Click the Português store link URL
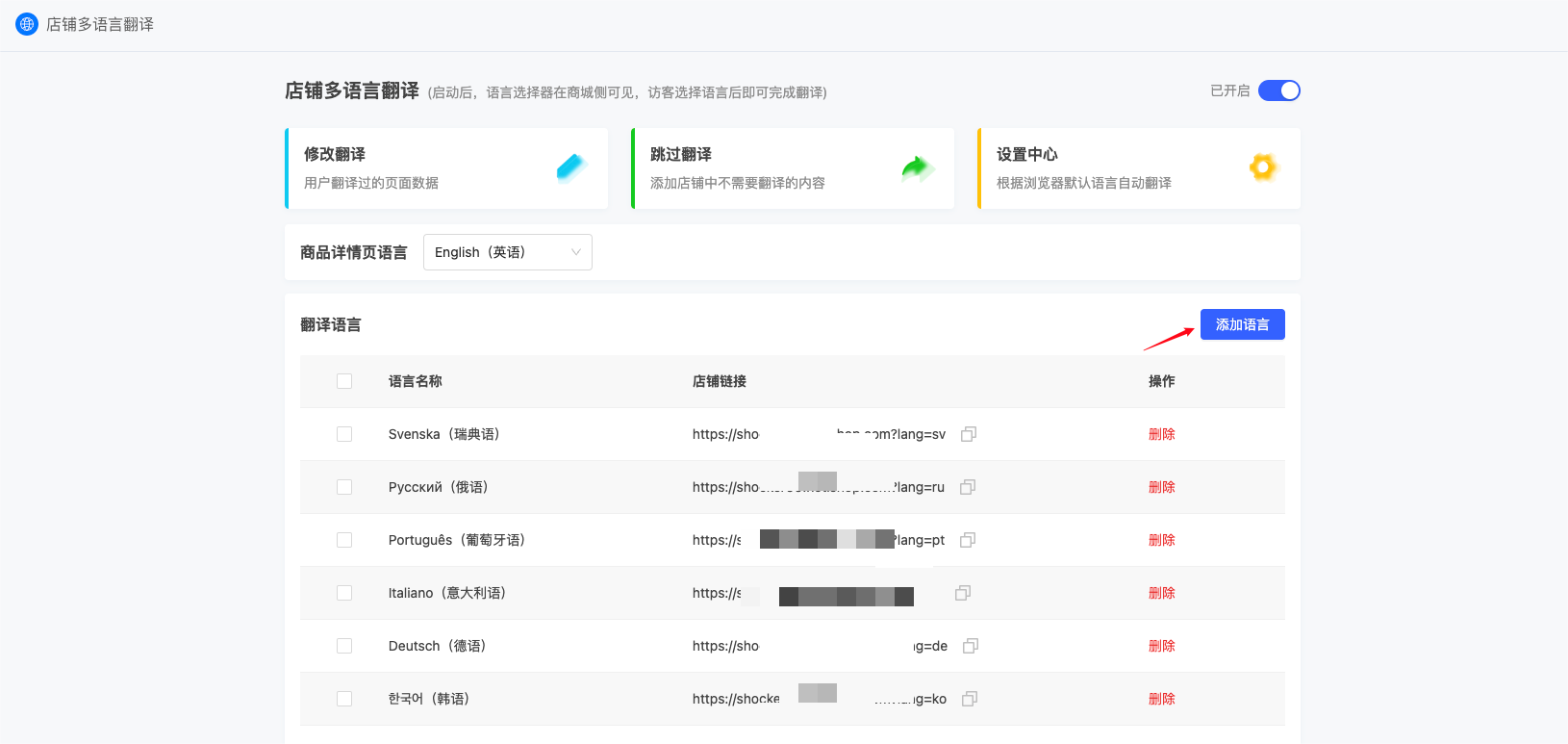This screenshot has height=744, width=1568. 818,540
